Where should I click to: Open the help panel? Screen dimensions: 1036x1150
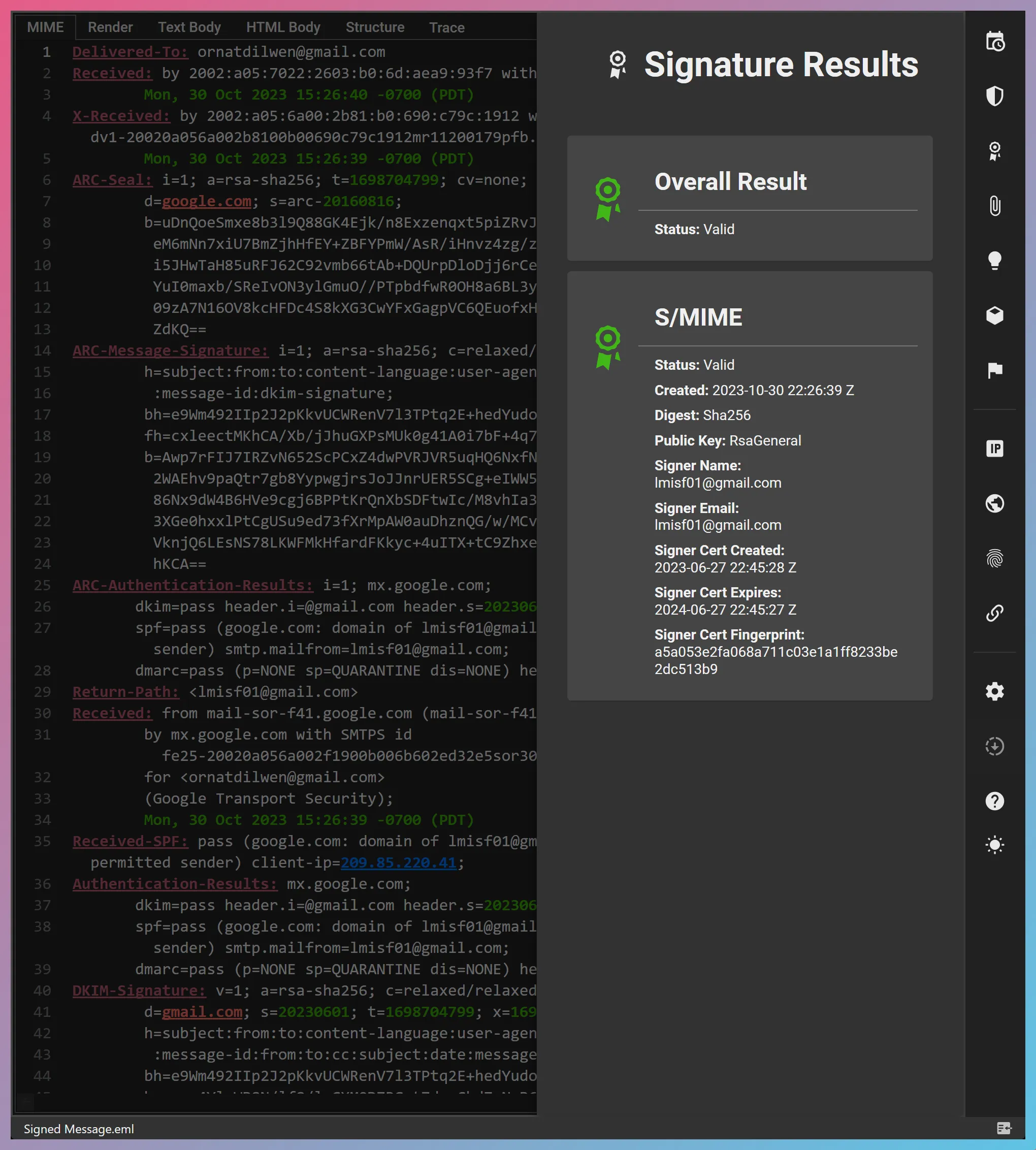995,801
